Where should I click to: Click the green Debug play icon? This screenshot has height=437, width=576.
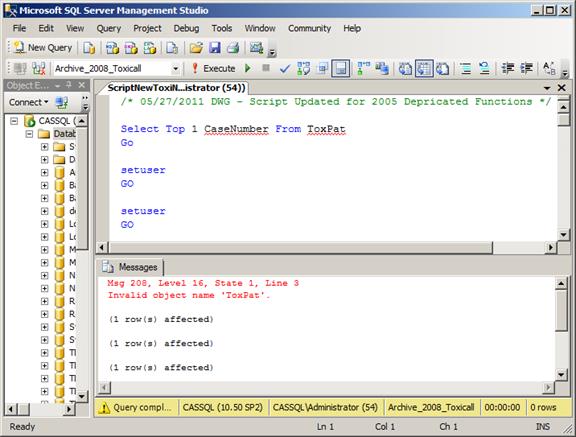pyautogui.click(x=248, y=68)
